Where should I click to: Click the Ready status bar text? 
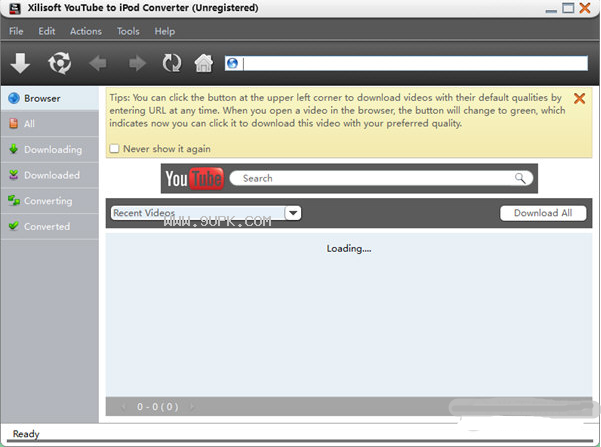pyautogui.click(x=26, y=434)
